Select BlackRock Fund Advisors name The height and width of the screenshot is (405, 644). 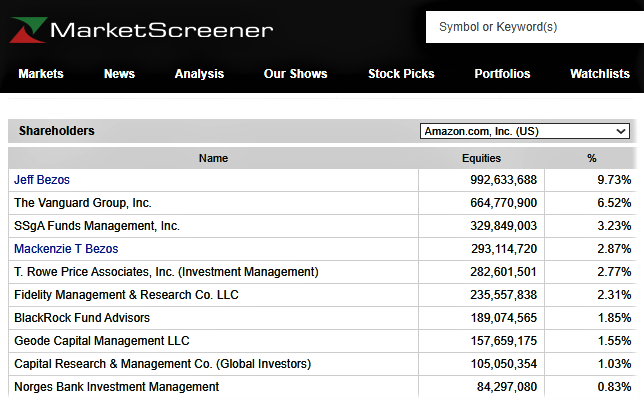[x=82, y=318]
